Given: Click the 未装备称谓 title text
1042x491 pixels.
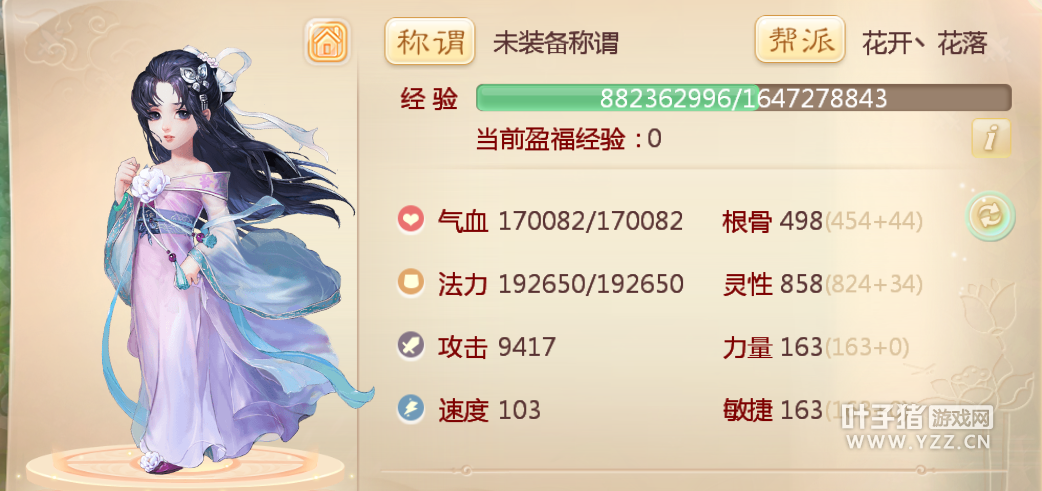Looking at the screenshot, I should pos(556,43).
